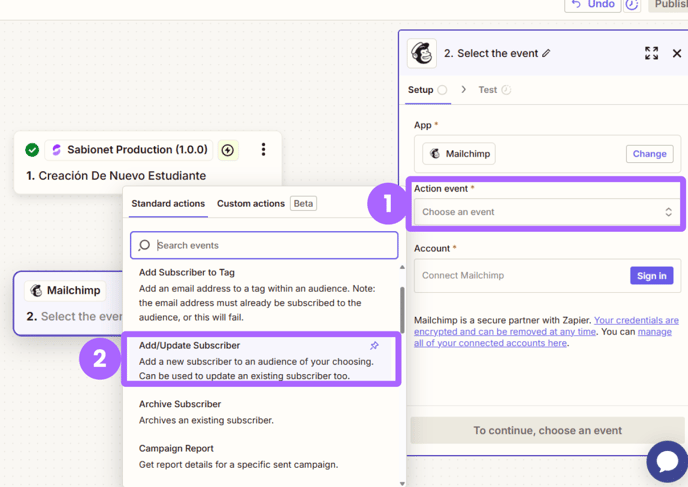Choose Archive Subscriber event
The height and width of the screenshot is (487, 688).
click(x=262, y=412)
